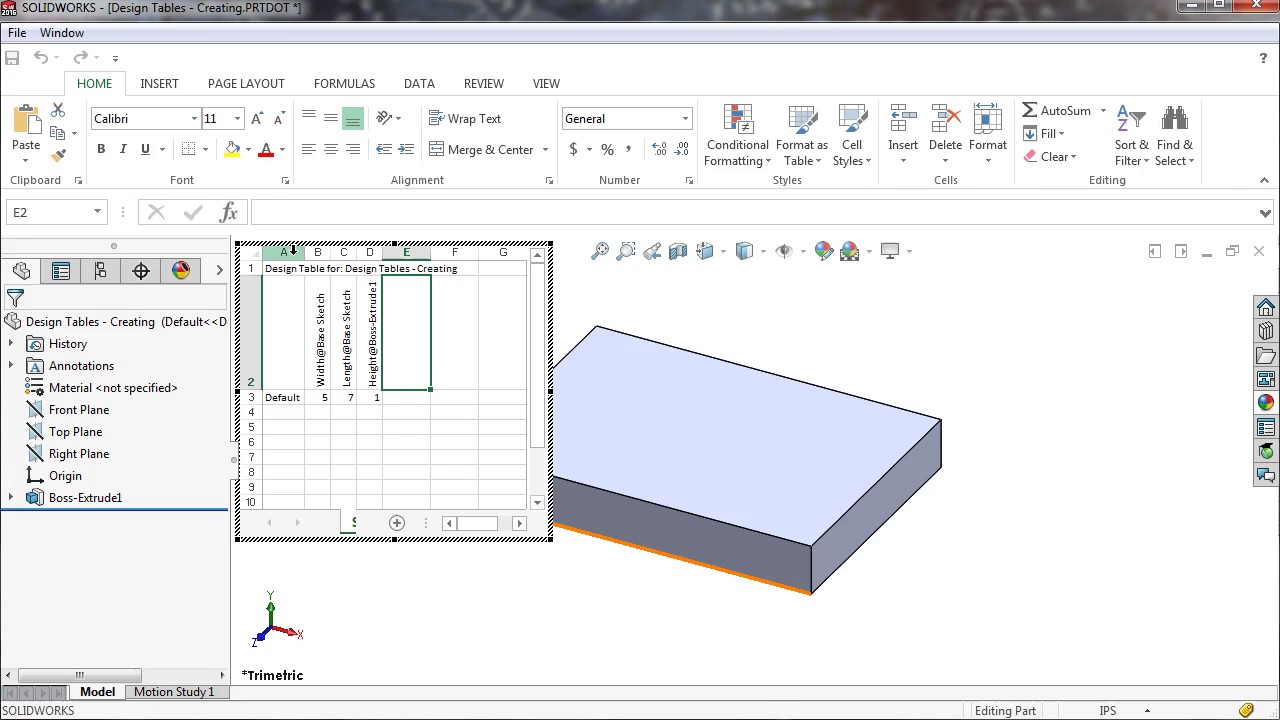Click Merge & Center
The height and width of the screenshot is (720, 1280).
[482, 149]
